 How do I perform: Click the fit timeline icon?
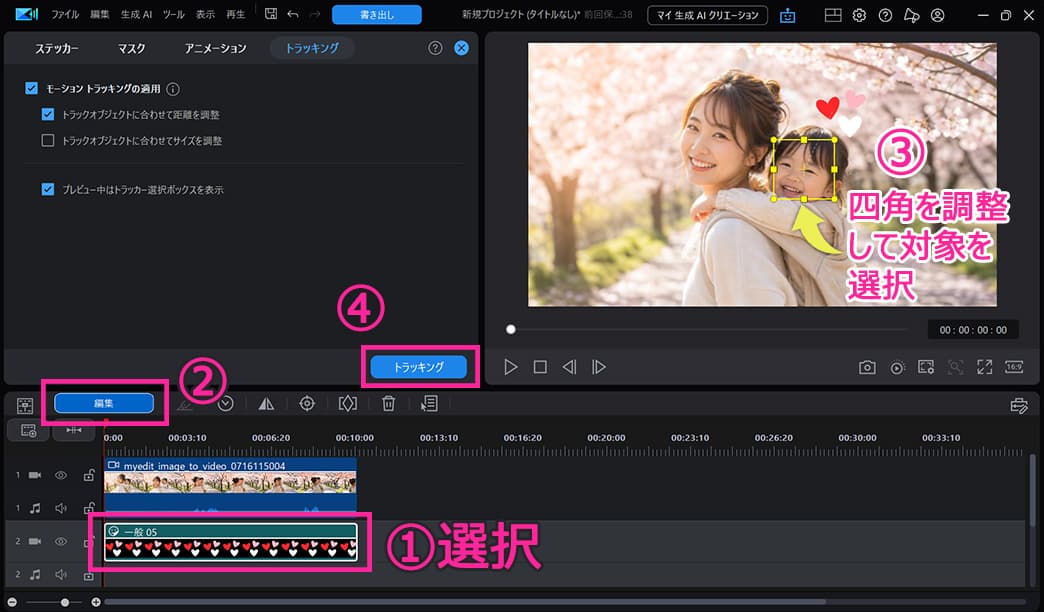74,430
